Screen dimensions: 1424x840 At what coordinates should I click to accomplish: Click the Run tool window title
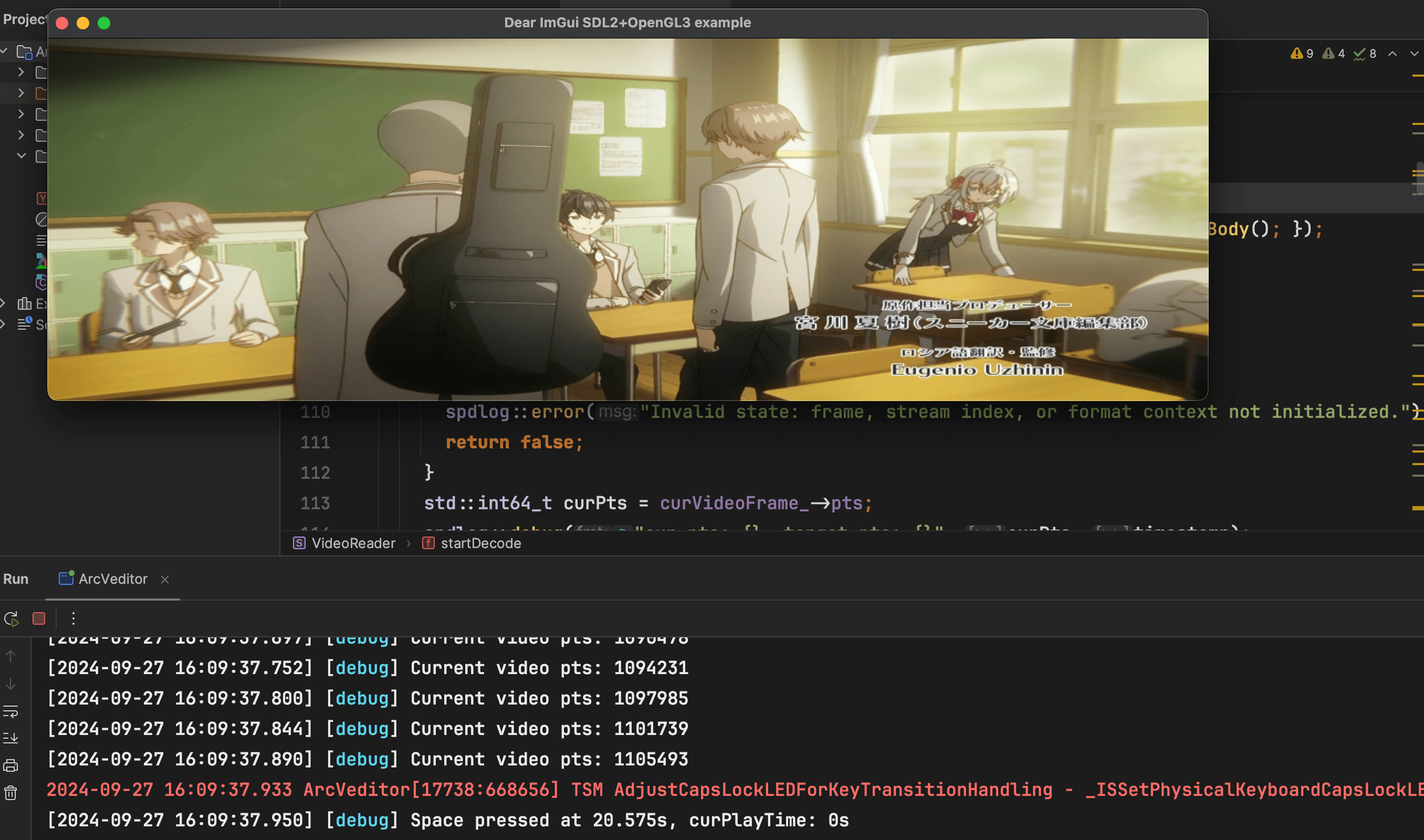click(x=16, y=579)
